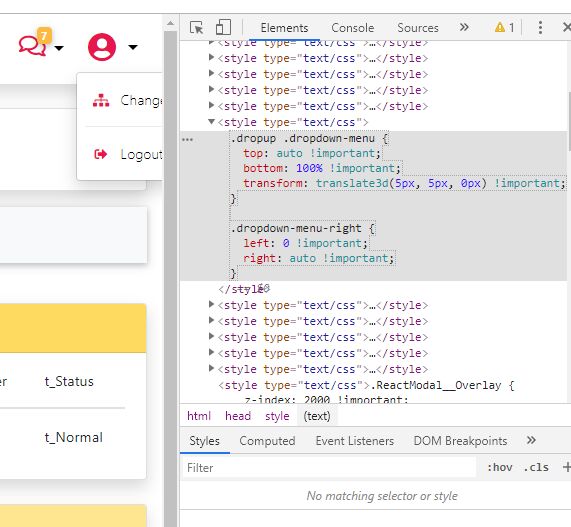Open the messages chat icon with badge

35,43
